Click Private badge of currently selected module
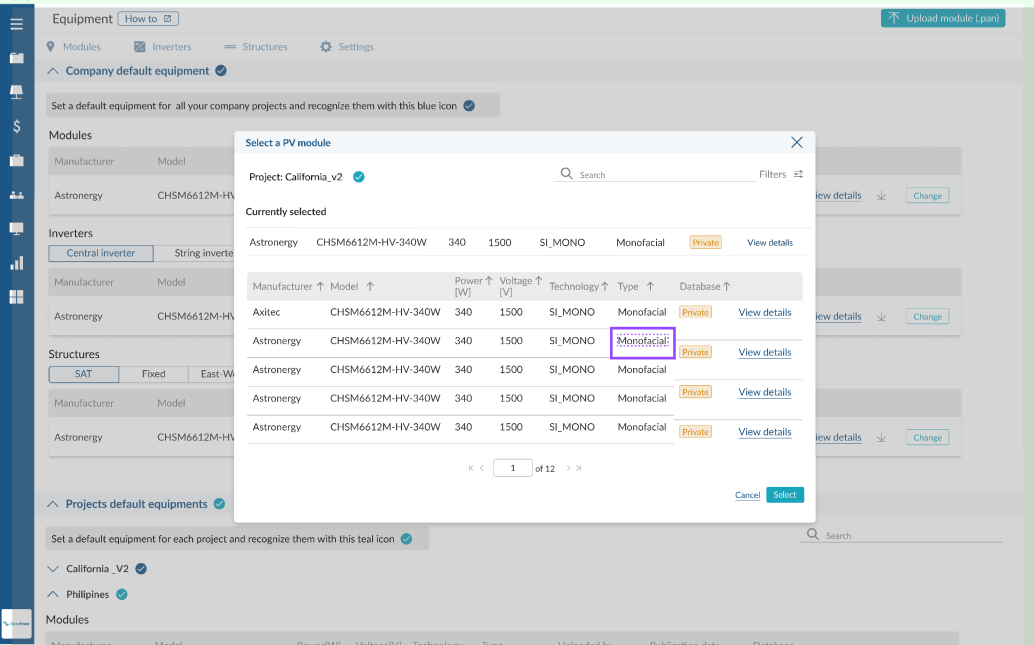 tap(705, 243)
